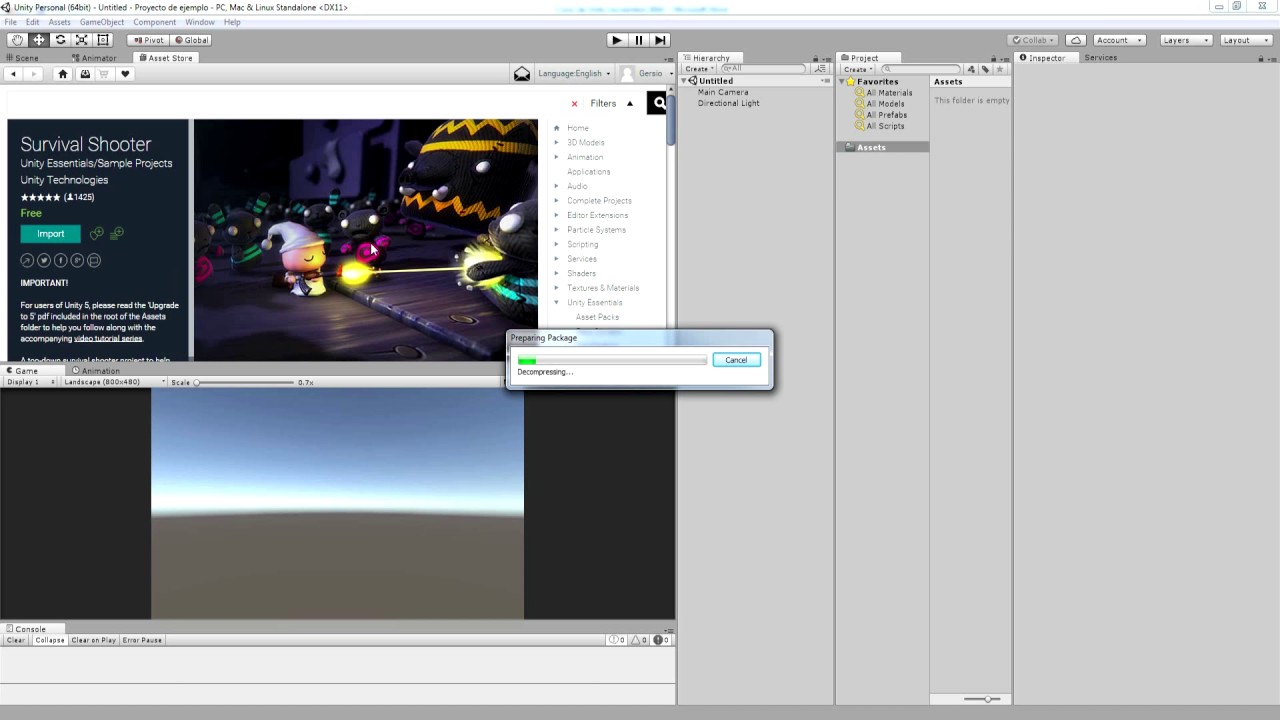Screen dimensions: 1280x720
Task: Clear the Console with the Clear button
Action: pyautogui.click(x=16, y=640)
